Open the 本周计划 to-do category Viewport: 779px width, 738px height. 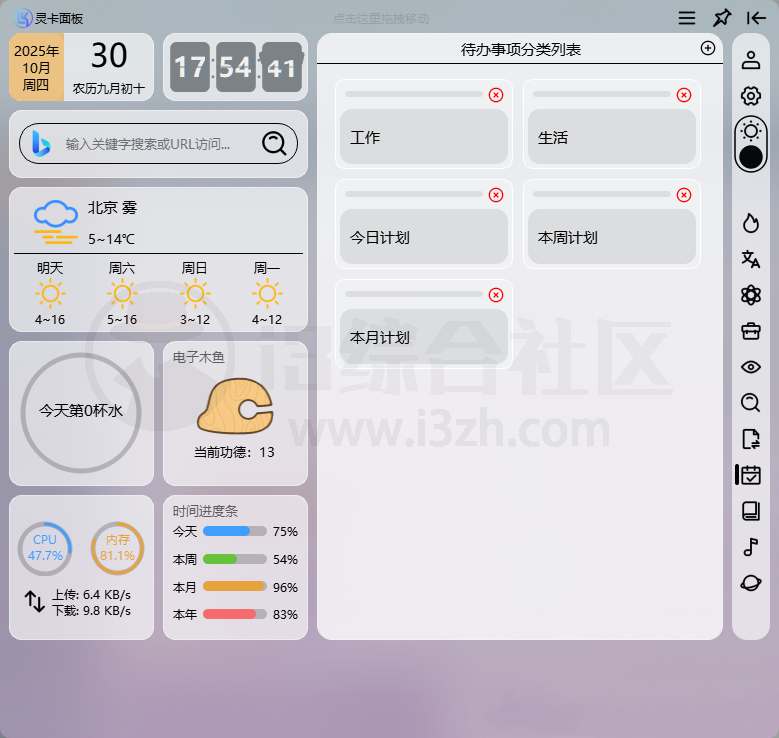pos(612,237)
